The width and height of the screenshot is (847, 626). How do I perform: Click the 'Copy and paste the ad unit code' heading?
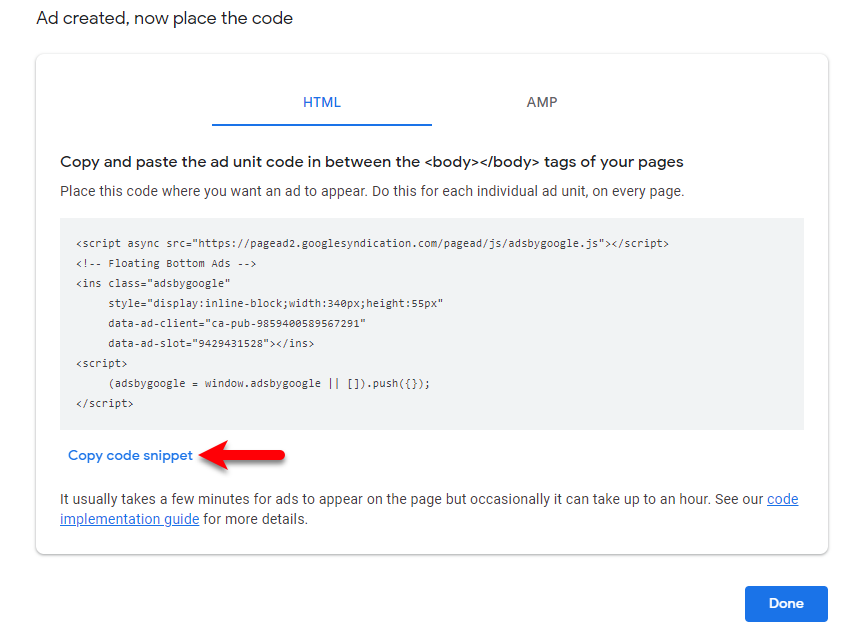[372, 162]
